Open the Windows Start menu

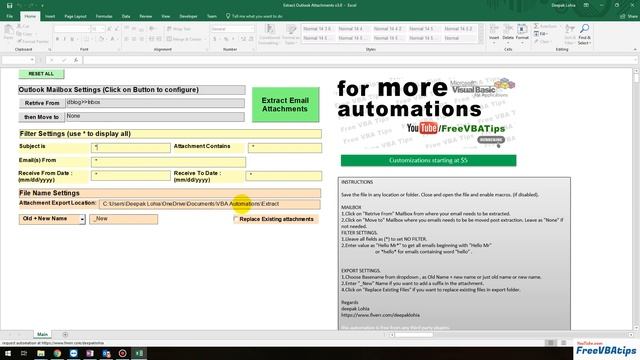click(x=7, y=353)
